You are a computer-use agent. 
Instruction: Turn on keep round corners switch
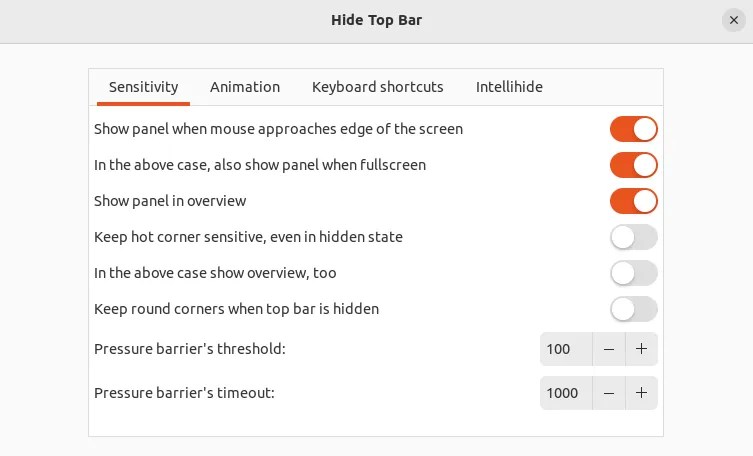coord(633,309)
